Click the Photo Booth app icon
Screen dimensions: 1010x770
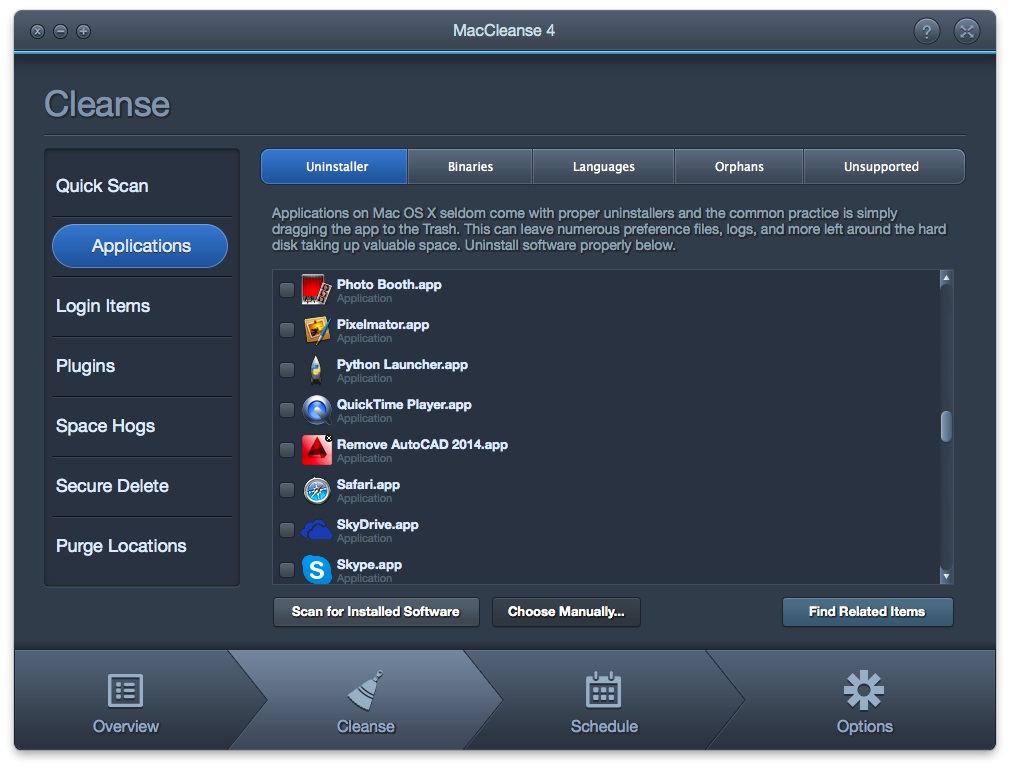tap(317, 290)
